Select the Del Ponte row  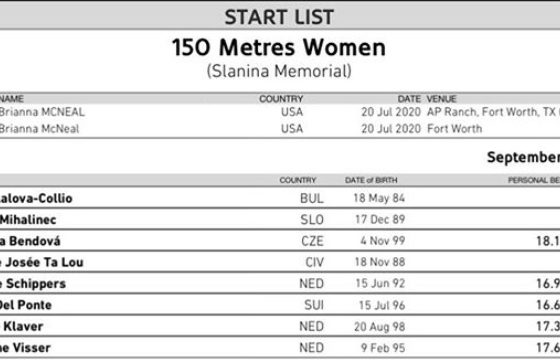(280, 305)
